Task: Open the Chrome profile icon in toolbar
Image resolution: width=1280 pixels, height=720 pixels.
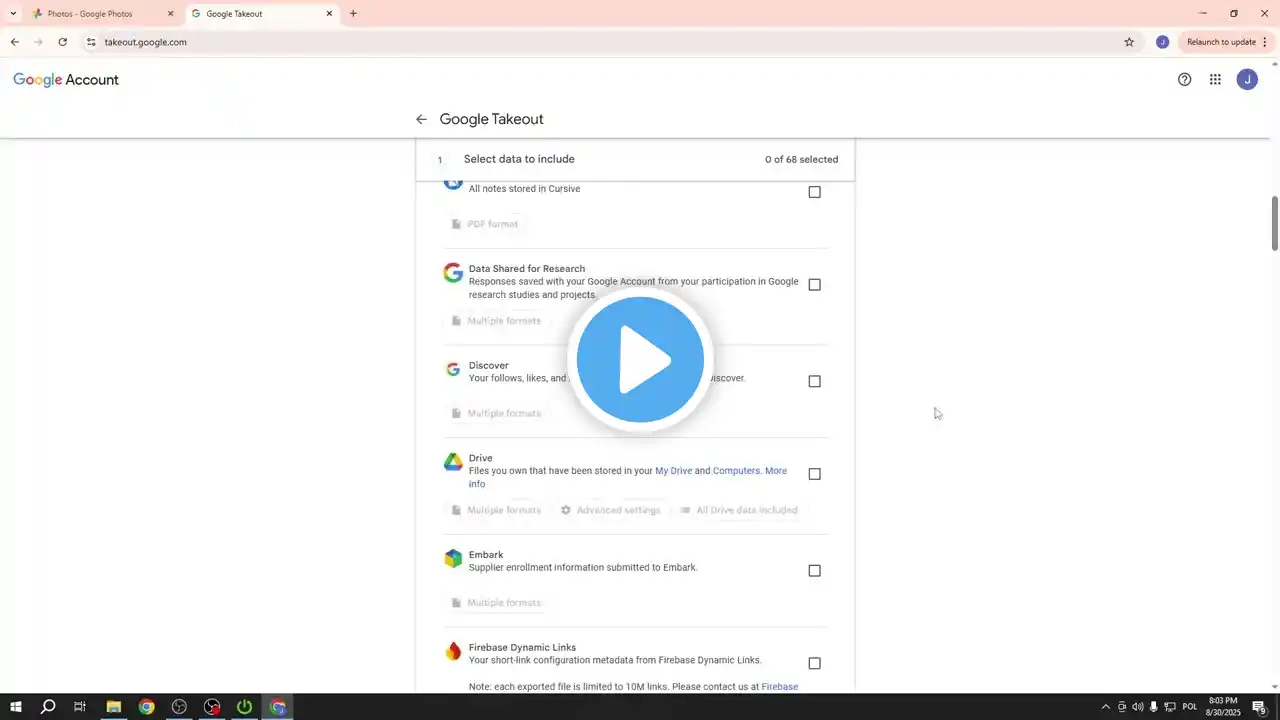Action: coord(1162,42)
